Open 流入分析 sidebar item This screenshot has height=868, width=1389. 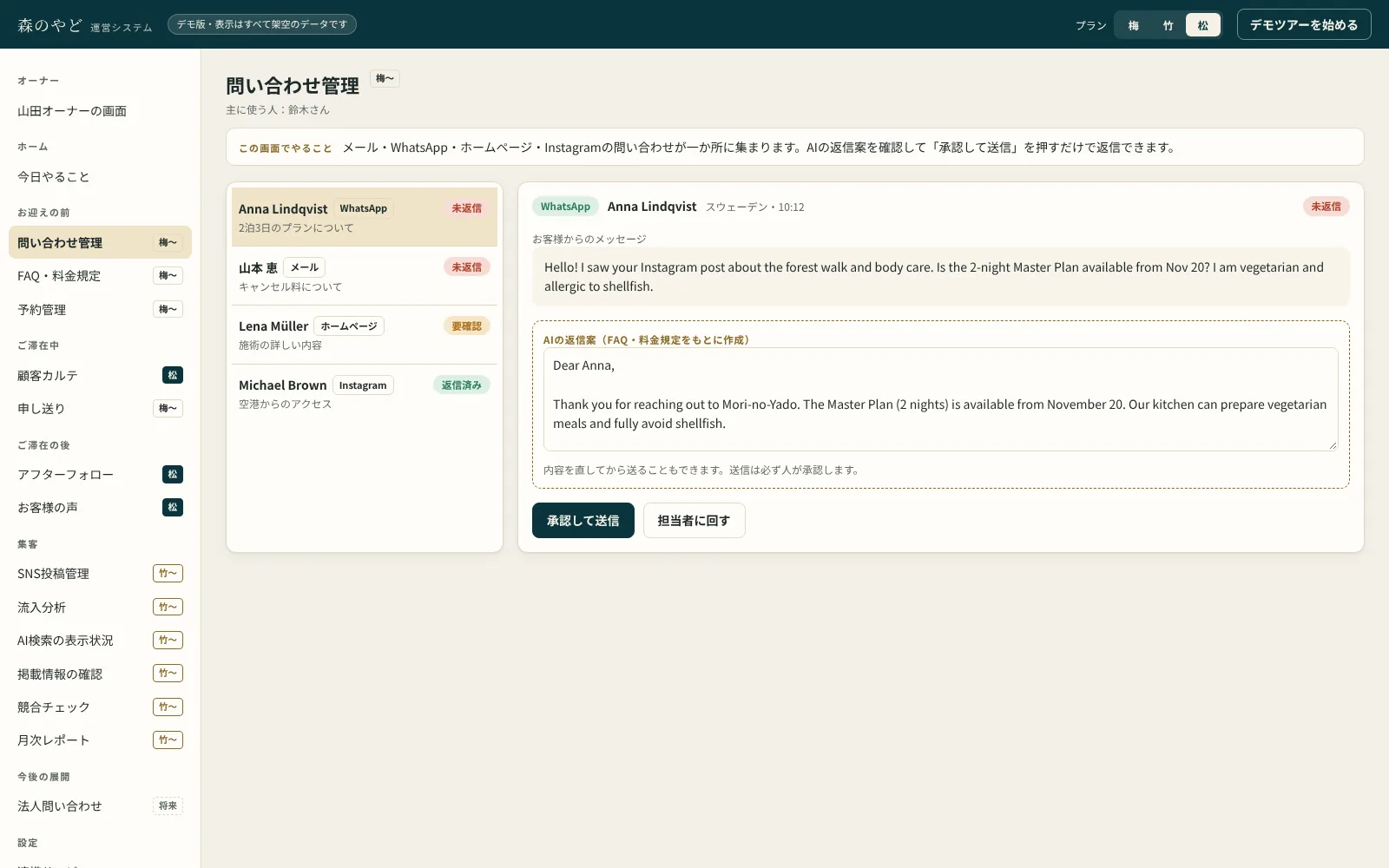point(100,607)
